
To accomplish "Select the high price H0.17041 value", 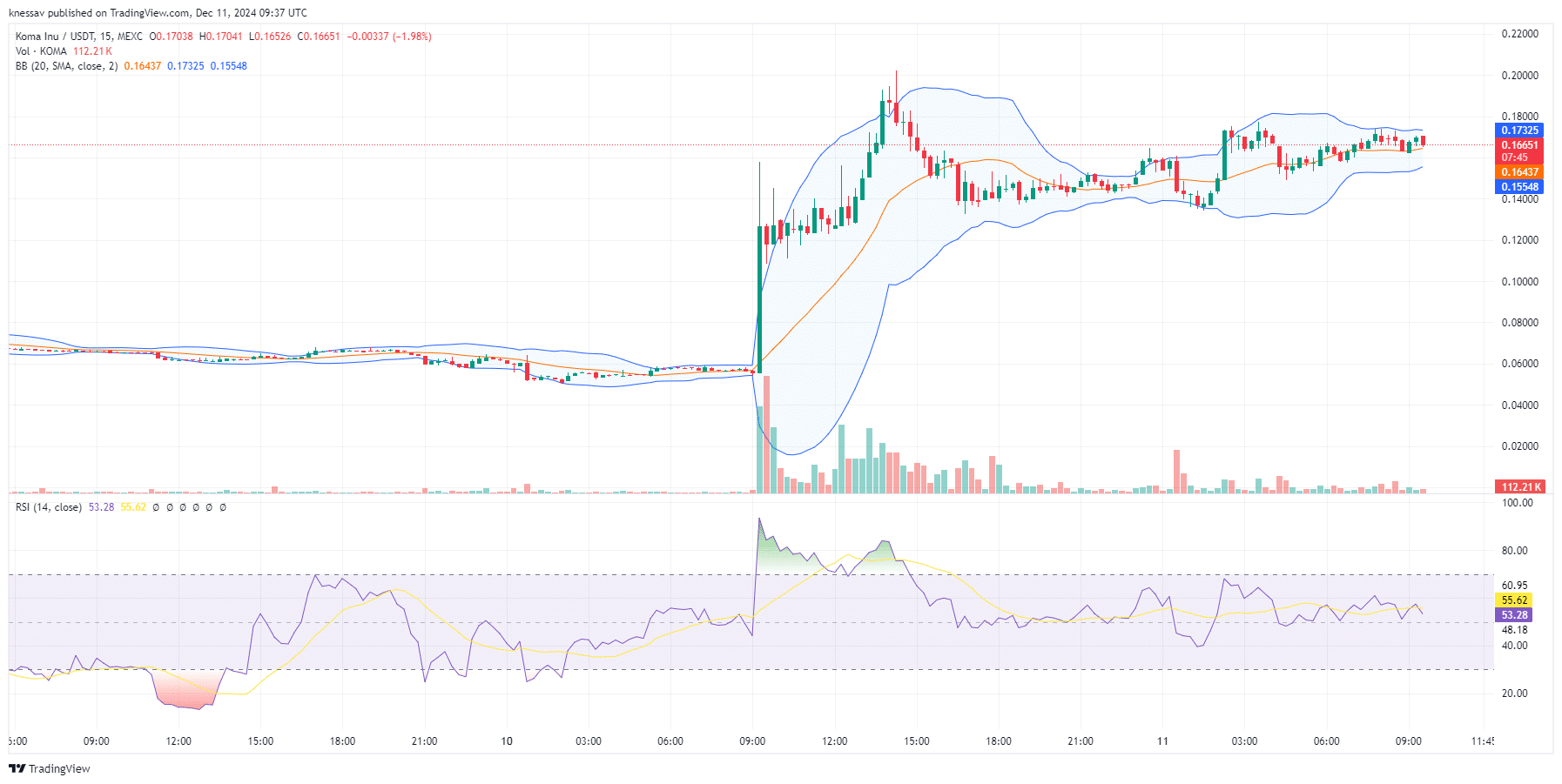I will pyautogui.click(x=221, y=37).
